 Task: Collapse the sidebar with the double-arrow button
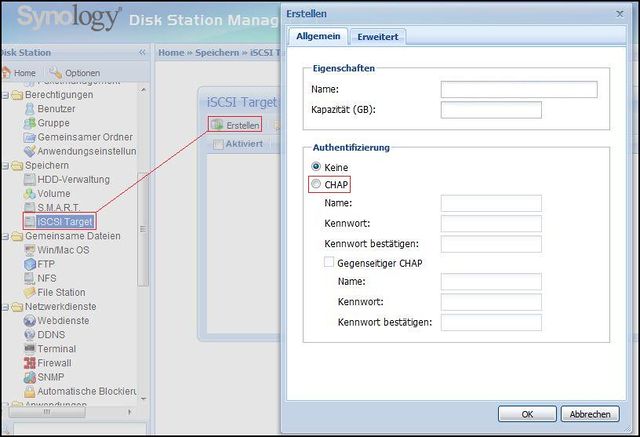(x=142, y=52)
